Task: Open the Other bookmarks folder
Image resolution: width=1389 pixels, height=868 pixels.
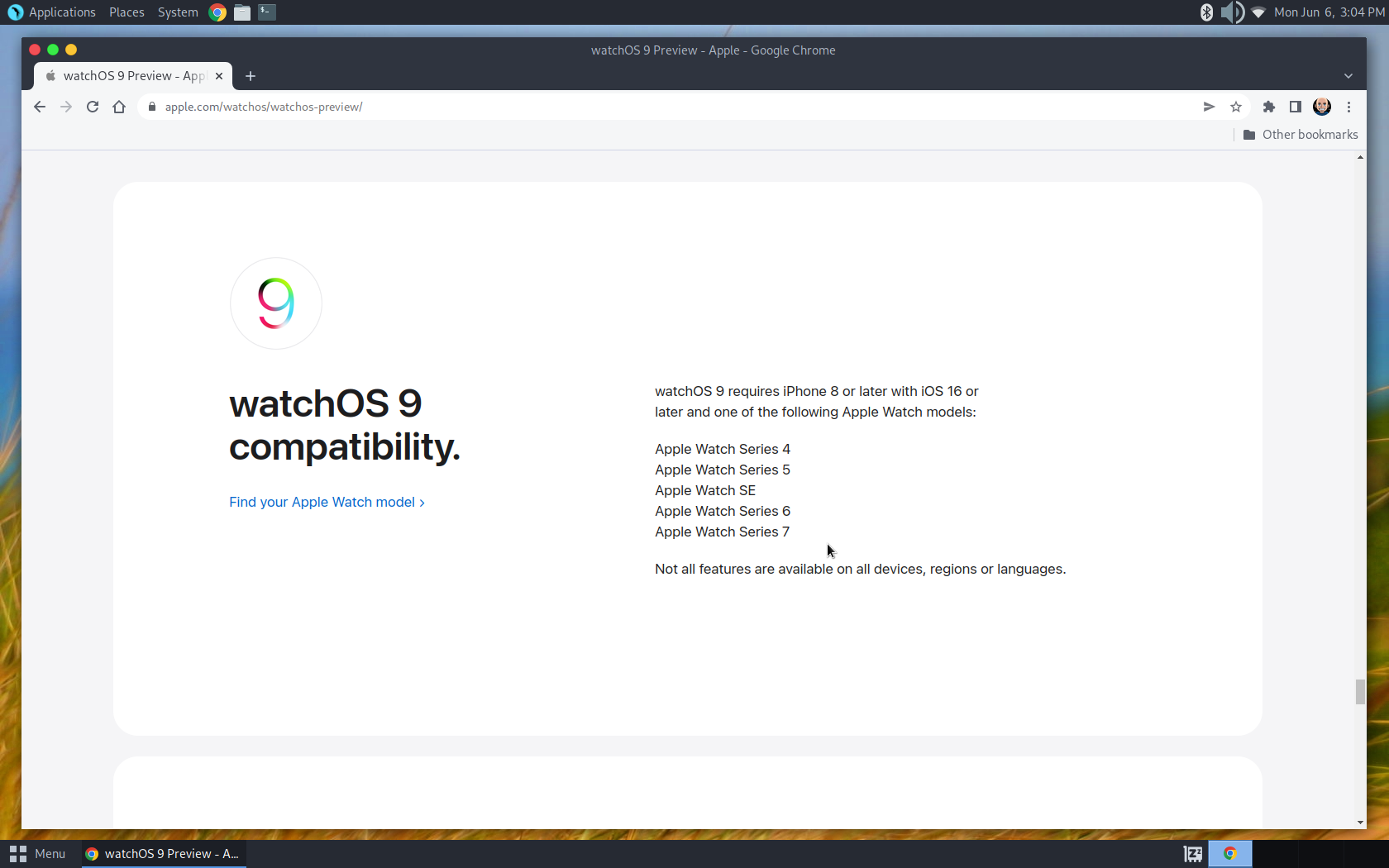Action: (x=1301, y=135)
